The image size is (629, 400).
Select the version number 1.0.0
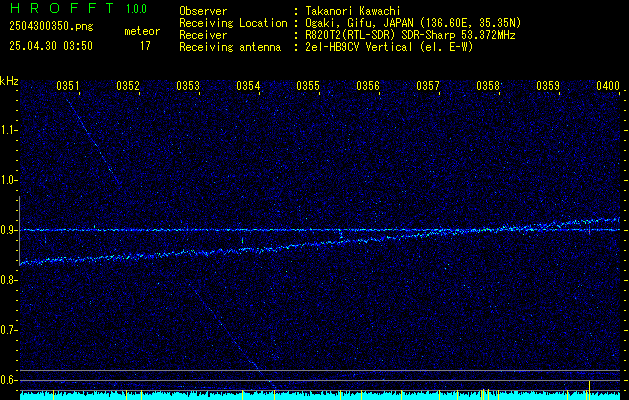click(136, 9)
